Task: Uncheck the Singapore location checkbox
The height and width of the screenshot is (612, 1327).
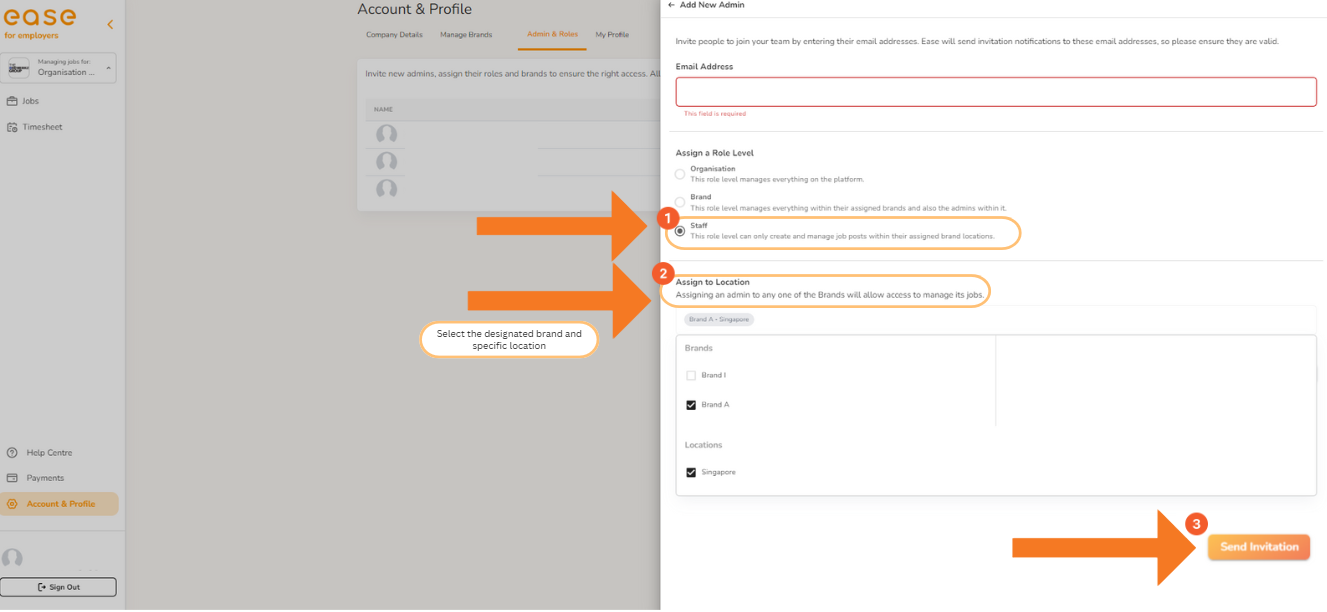Action: click(x=691, y=472)
